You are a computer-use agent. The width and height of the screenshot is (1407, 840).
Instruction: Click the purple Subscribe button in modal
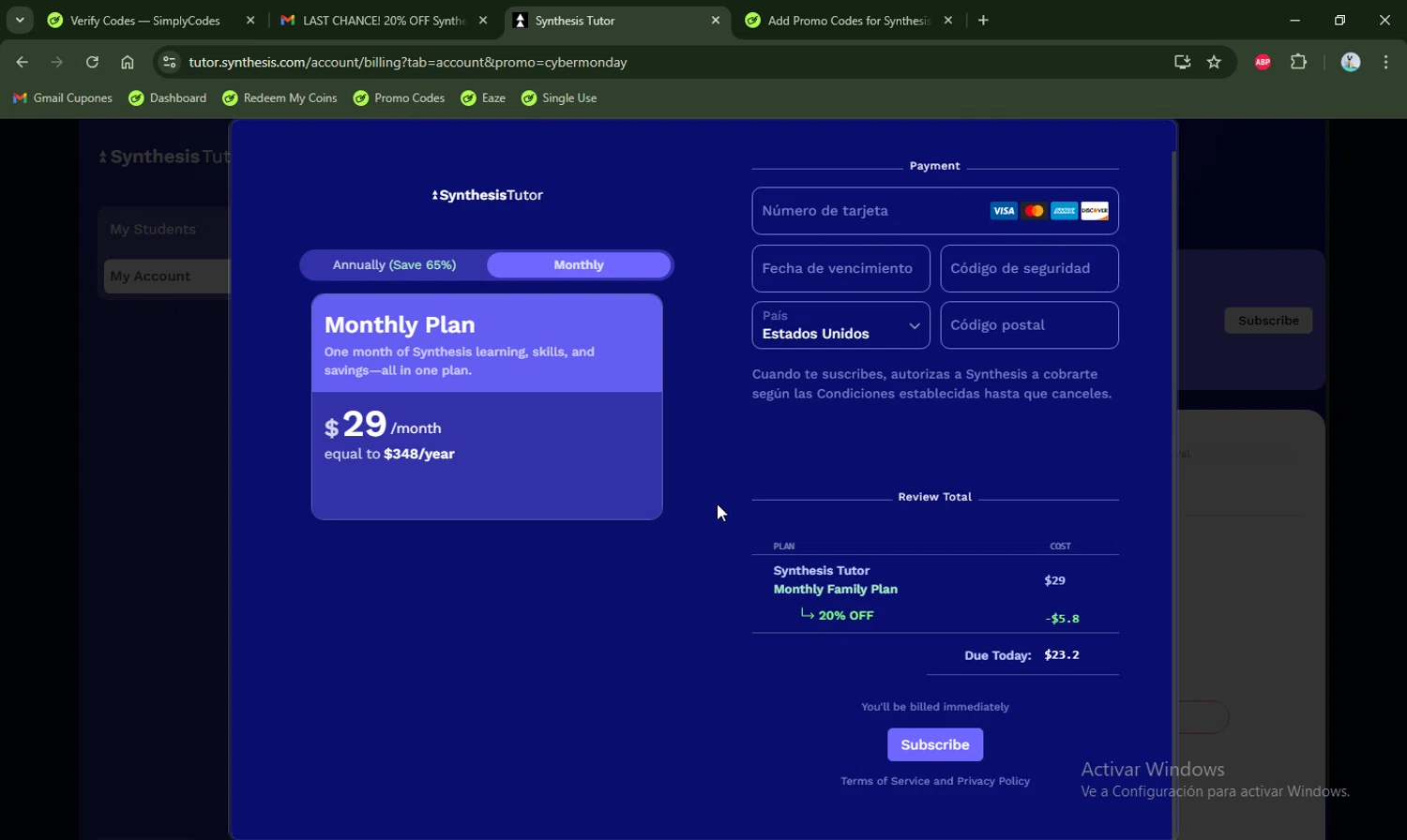click(935, 744)
